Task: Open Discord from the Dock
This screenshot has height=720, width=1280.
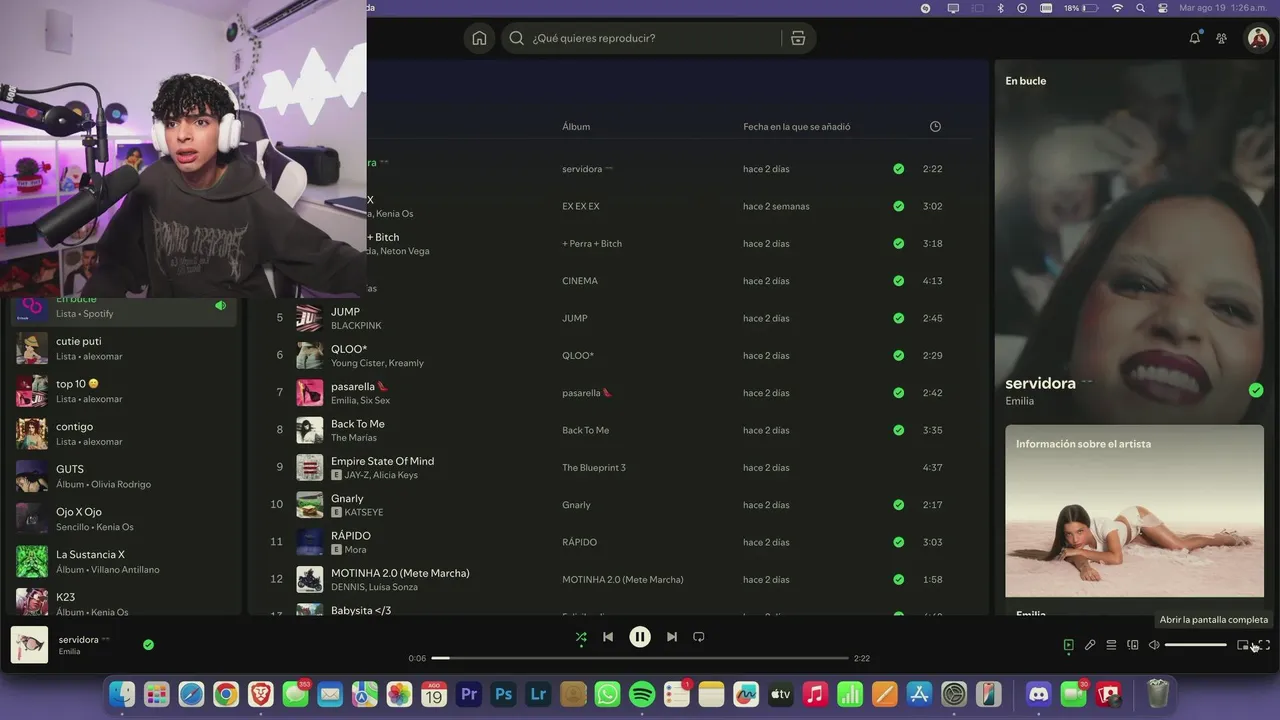Action: (1039, 694)
